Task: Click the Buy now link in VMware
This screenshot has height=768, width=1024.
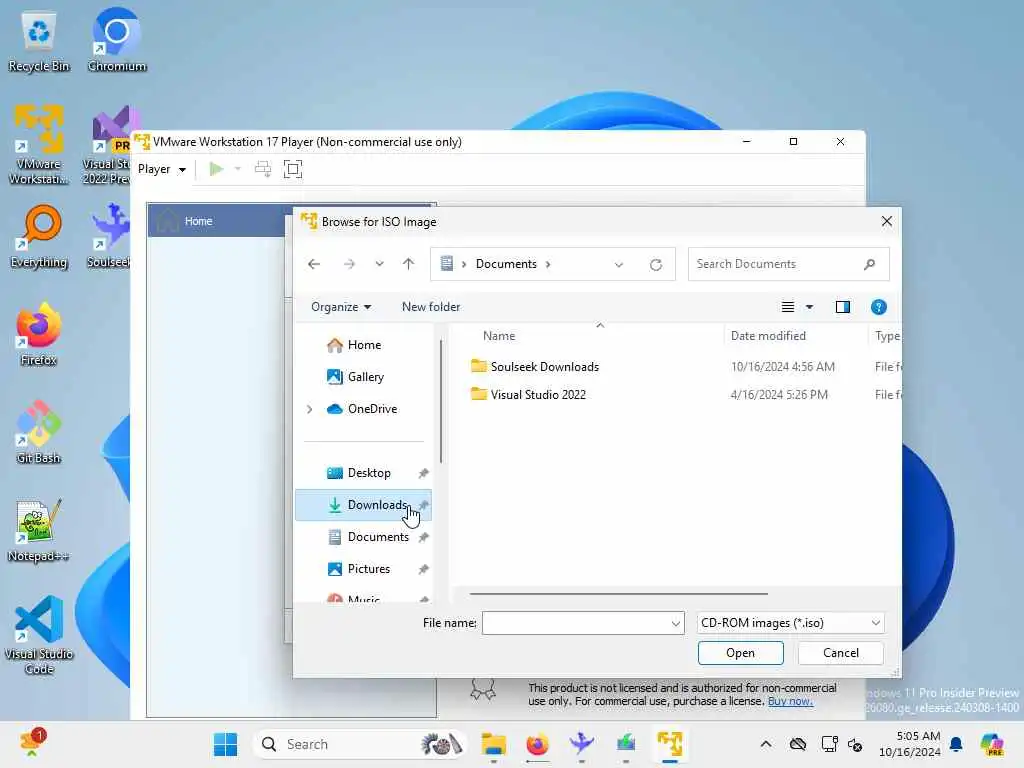Action: coord(790,701)
